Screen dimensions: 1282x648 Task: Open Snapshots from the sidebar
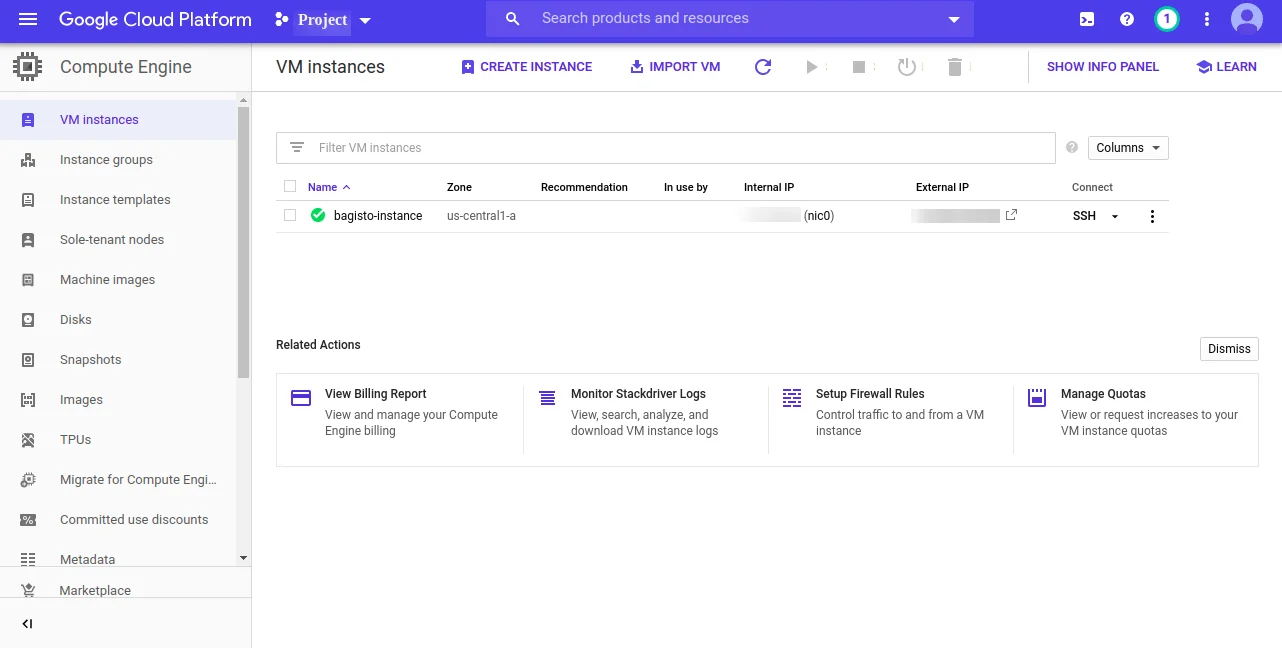(90, 360)
